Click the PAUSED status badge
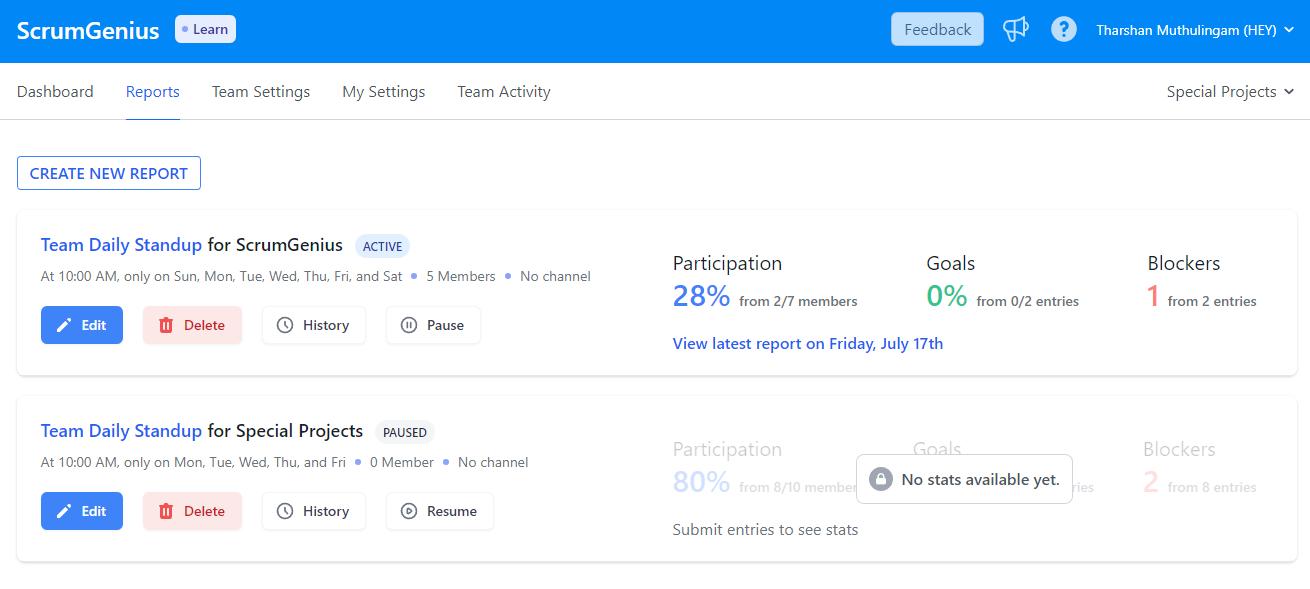1310x589 pixels. [x=405, y=432]
